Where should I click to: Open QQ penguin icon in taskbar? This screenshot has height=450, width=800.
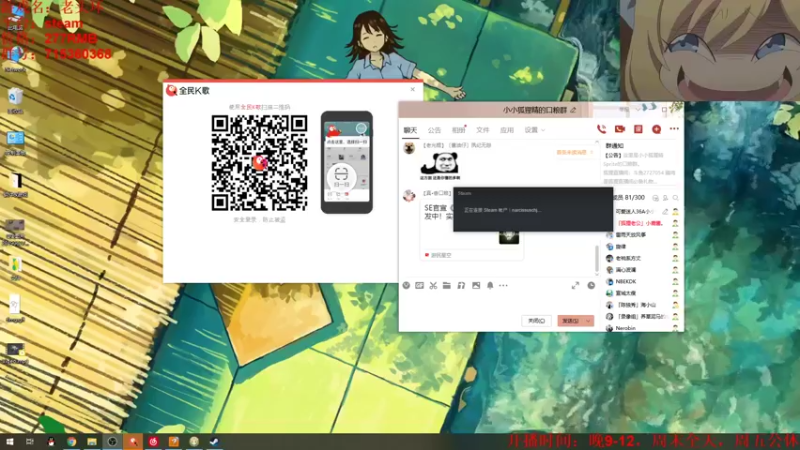(51, 442)
